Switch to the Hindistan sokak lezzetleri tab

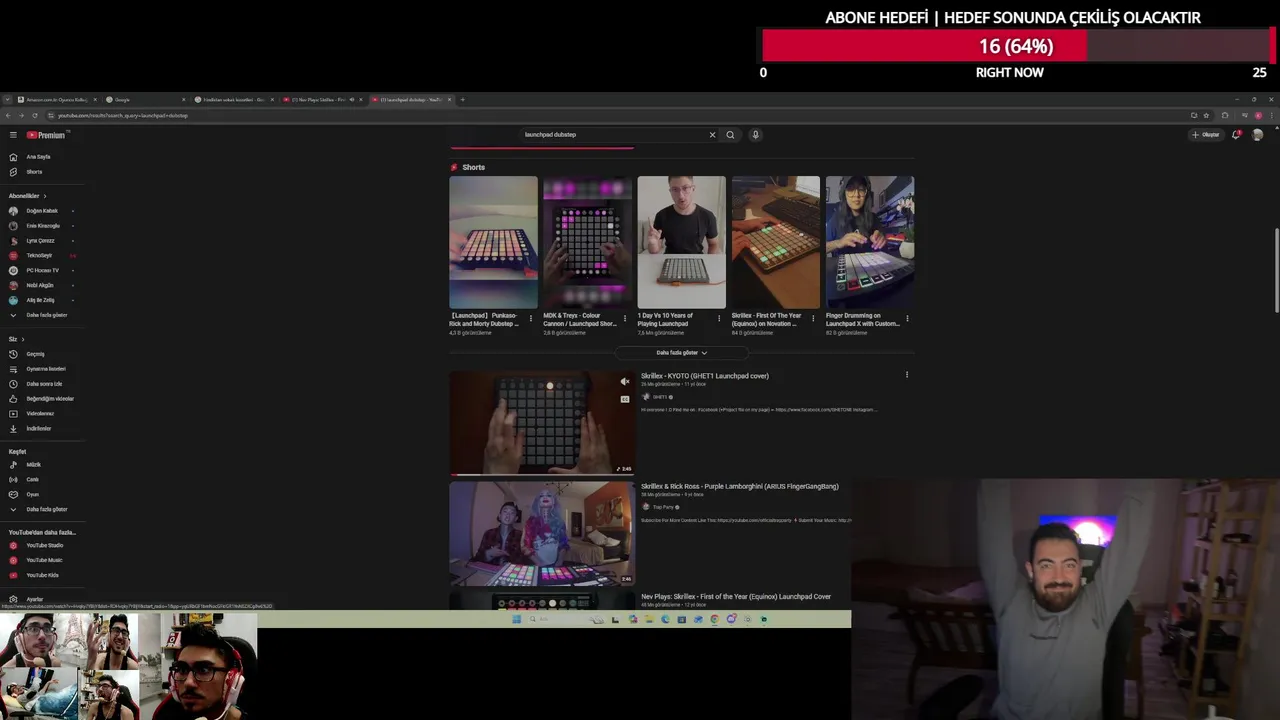point(234,100)
